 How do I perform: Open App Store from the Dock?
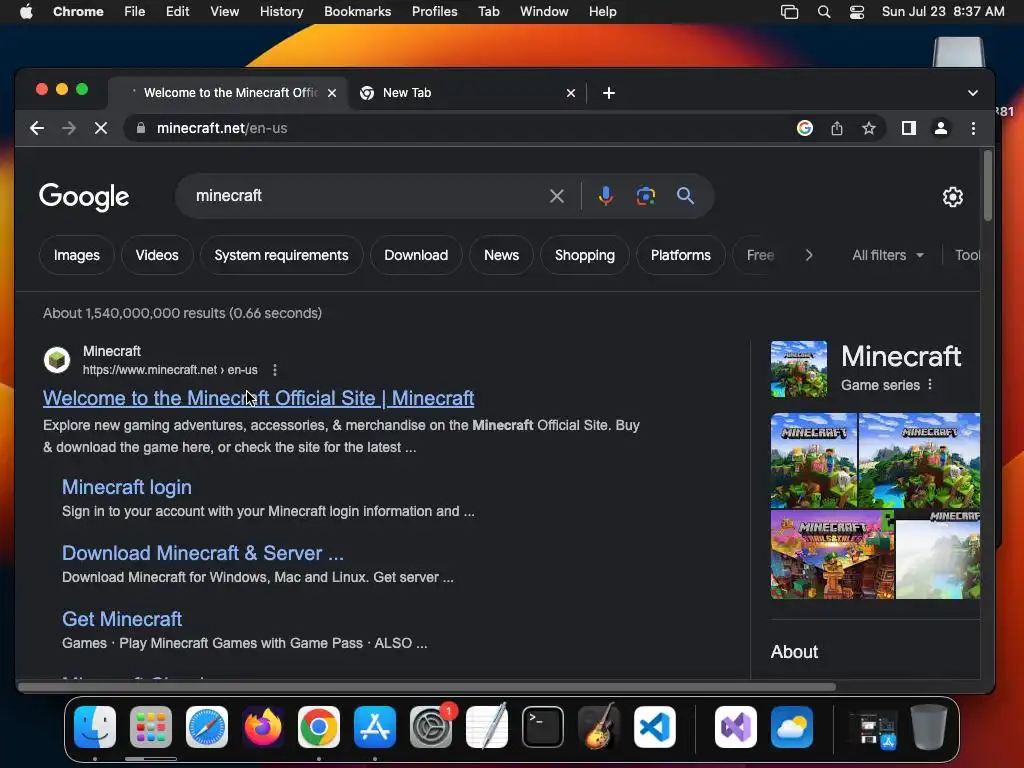pyautogui.click(x=375, y=727)
